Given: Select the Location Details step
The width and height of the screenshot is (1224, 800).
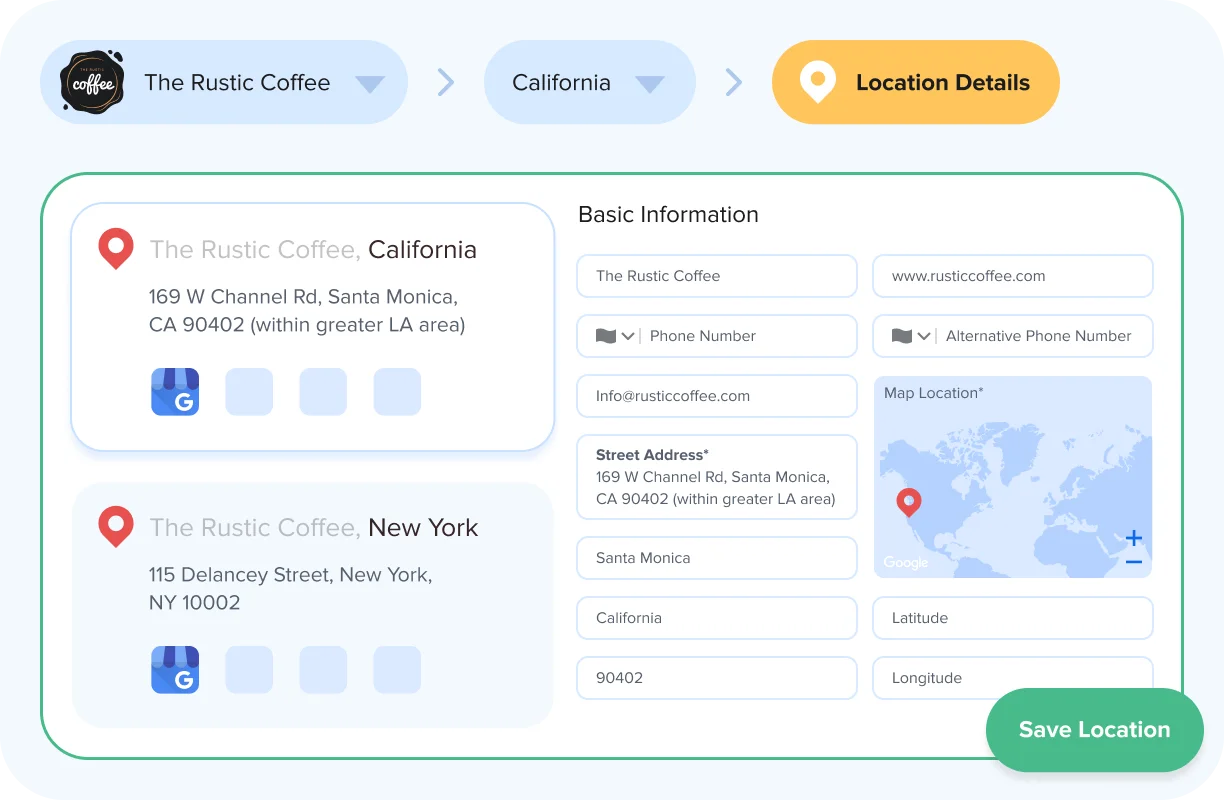Looking at the screenshot, I should pos(915,82).
